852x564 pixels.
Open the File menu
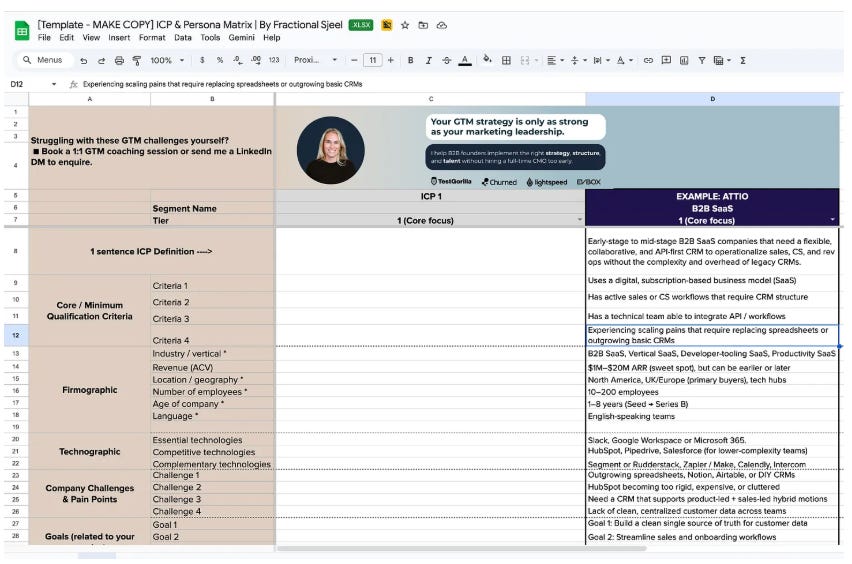(x=44, y=37)
